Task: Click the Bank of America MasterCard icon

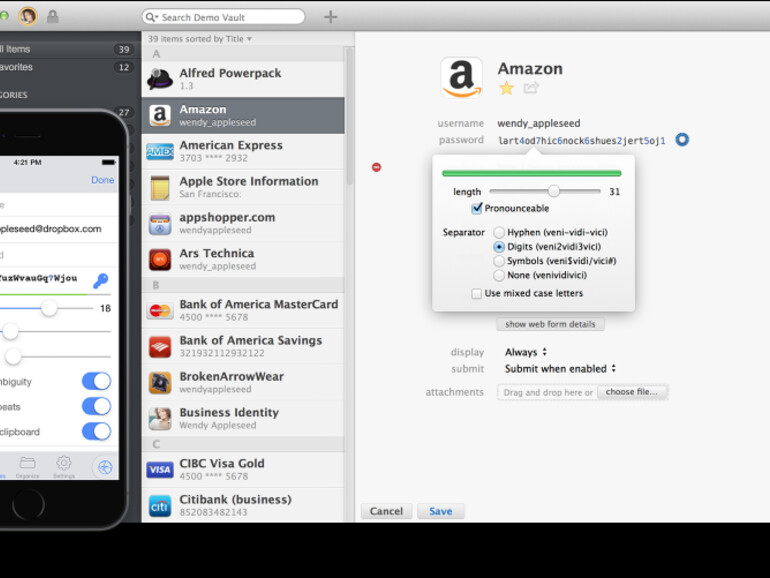Action: click(x=160, y=310)
